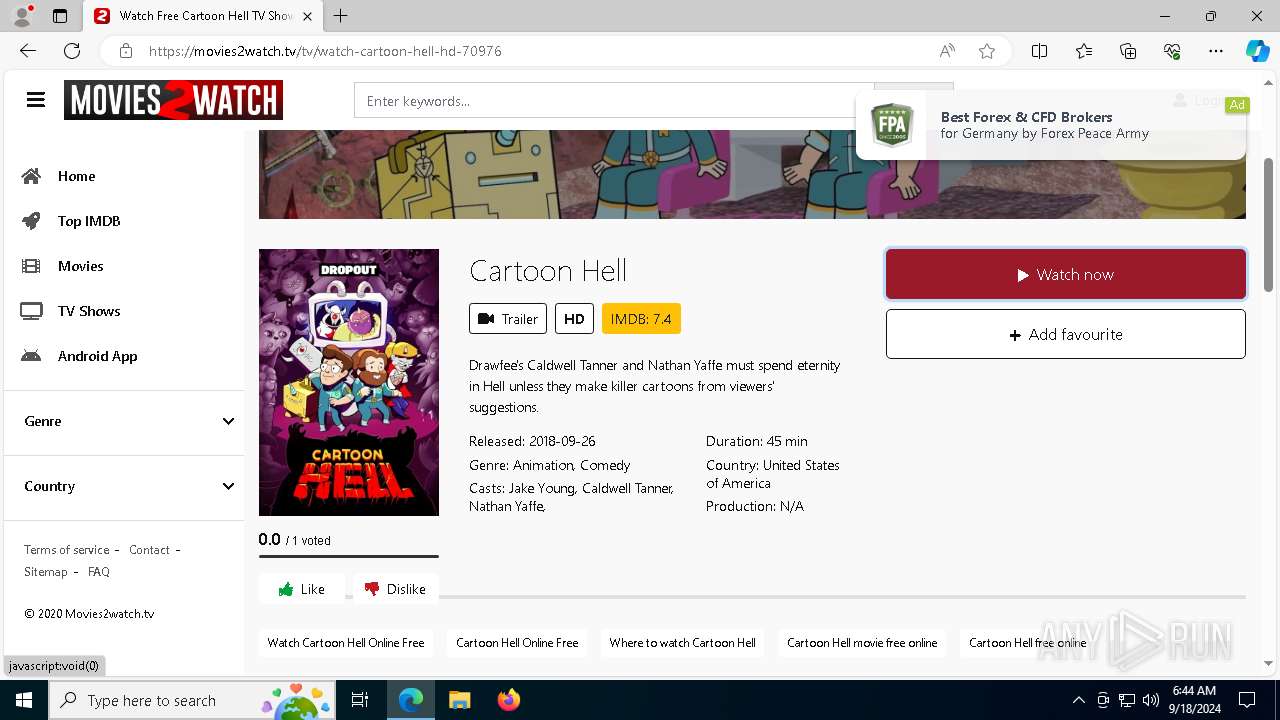Dislike the show with thumbs down
Image resolution: width=1280 pixels, height=720 pixels.
tap(395, 589)
